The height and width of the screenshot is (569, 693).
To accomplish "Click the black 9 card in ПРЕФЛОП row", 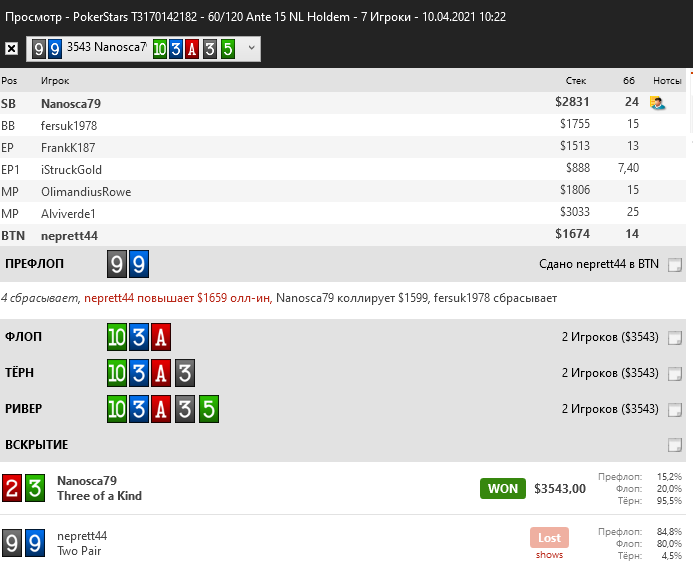I will pyautogui.click(x=117, y=264).
